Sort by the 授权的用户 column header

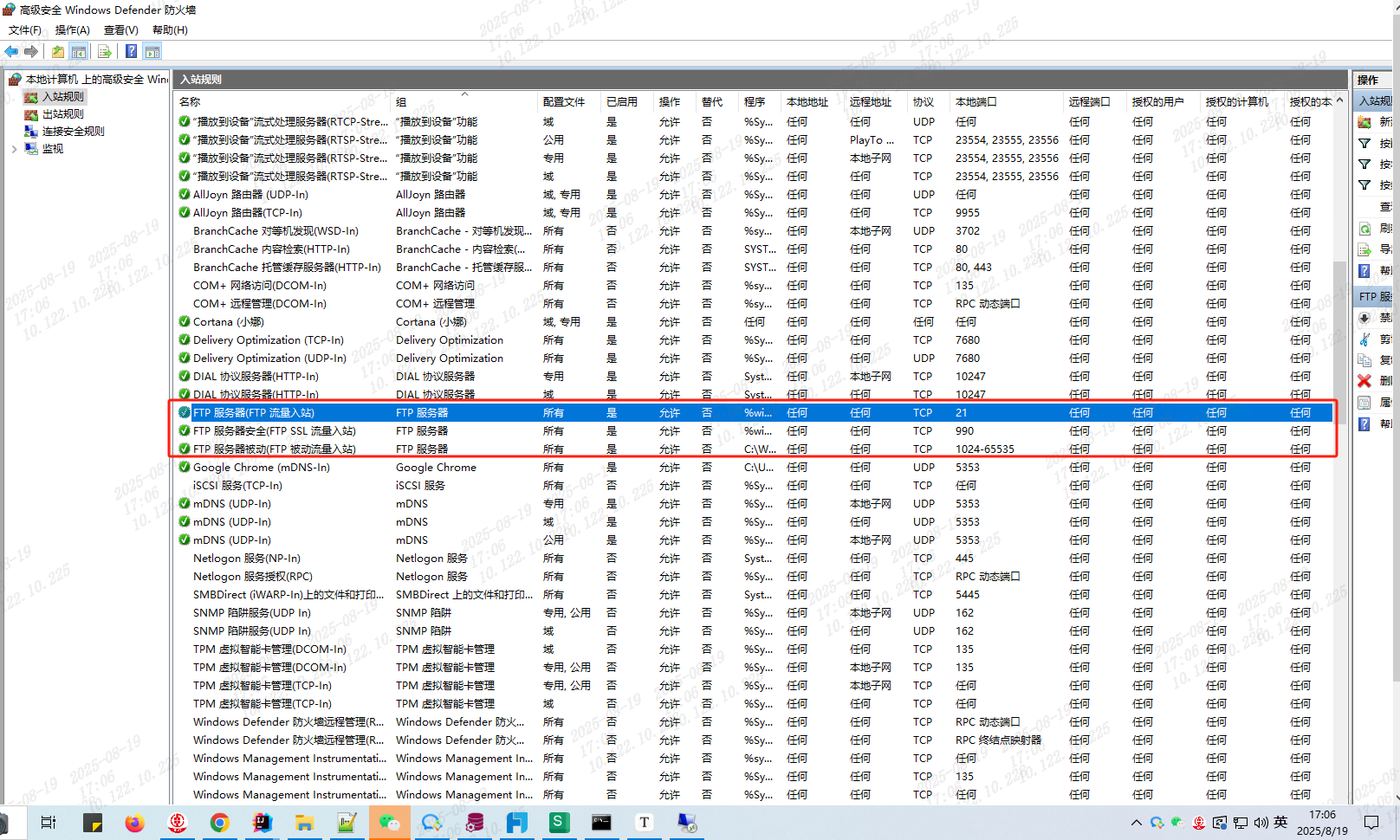pos(1158,102)
